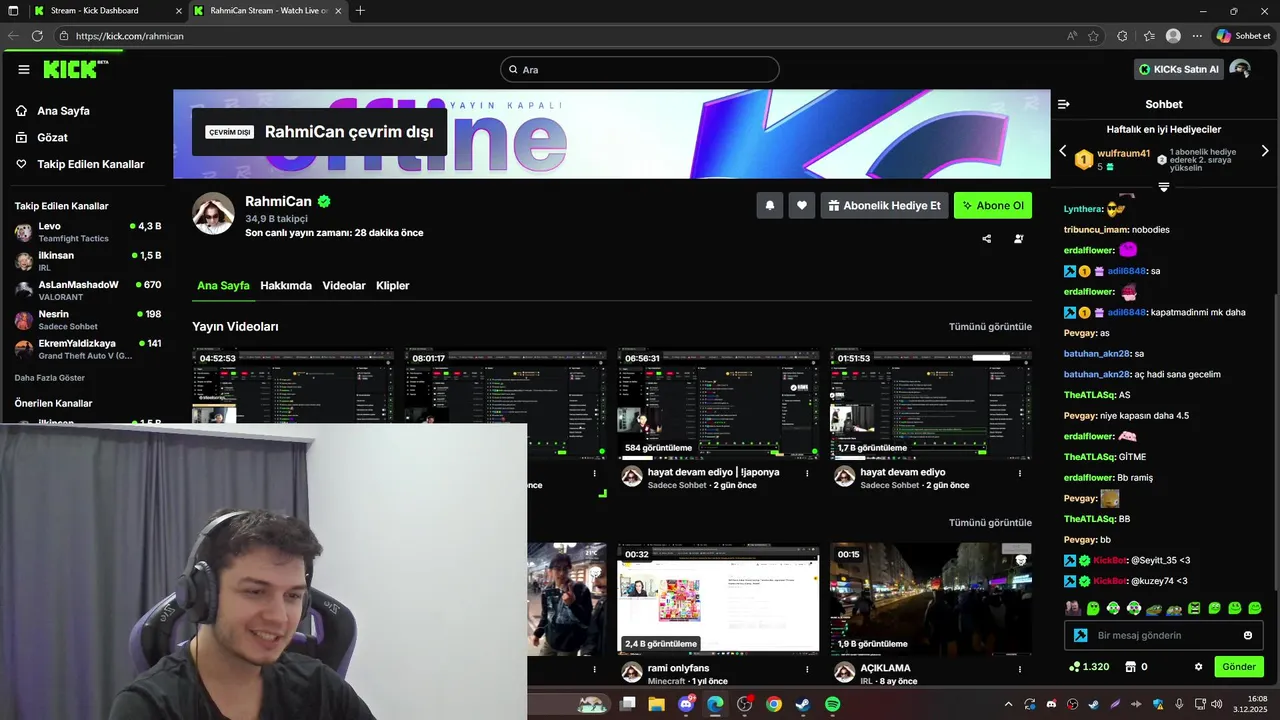Open the gift shop icon showing 0

(x=1136, y=667)
